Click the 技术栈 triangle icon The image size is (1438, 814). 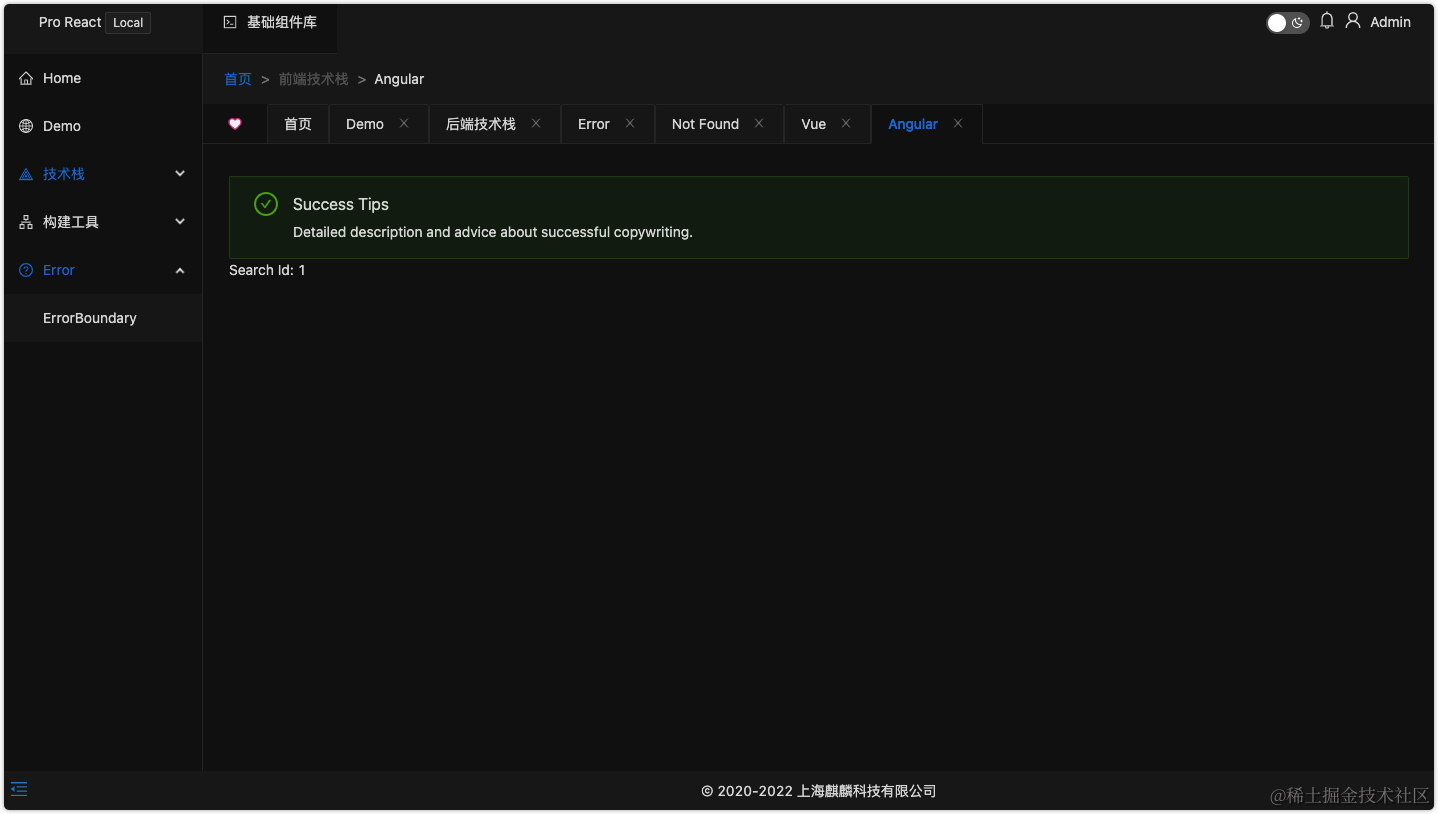26,174
